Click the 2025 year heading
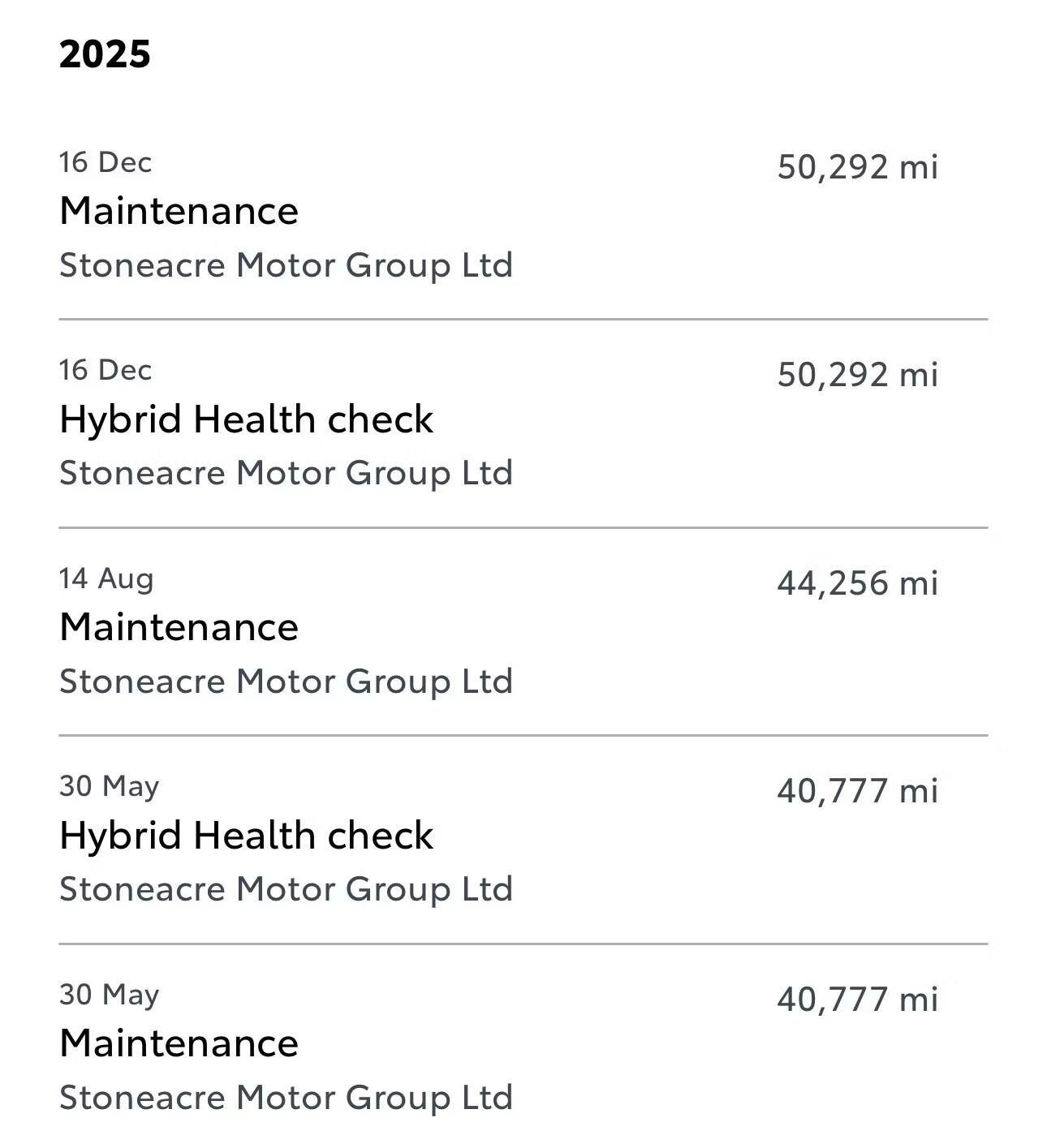1047x1148 pixels. [105, 54]
